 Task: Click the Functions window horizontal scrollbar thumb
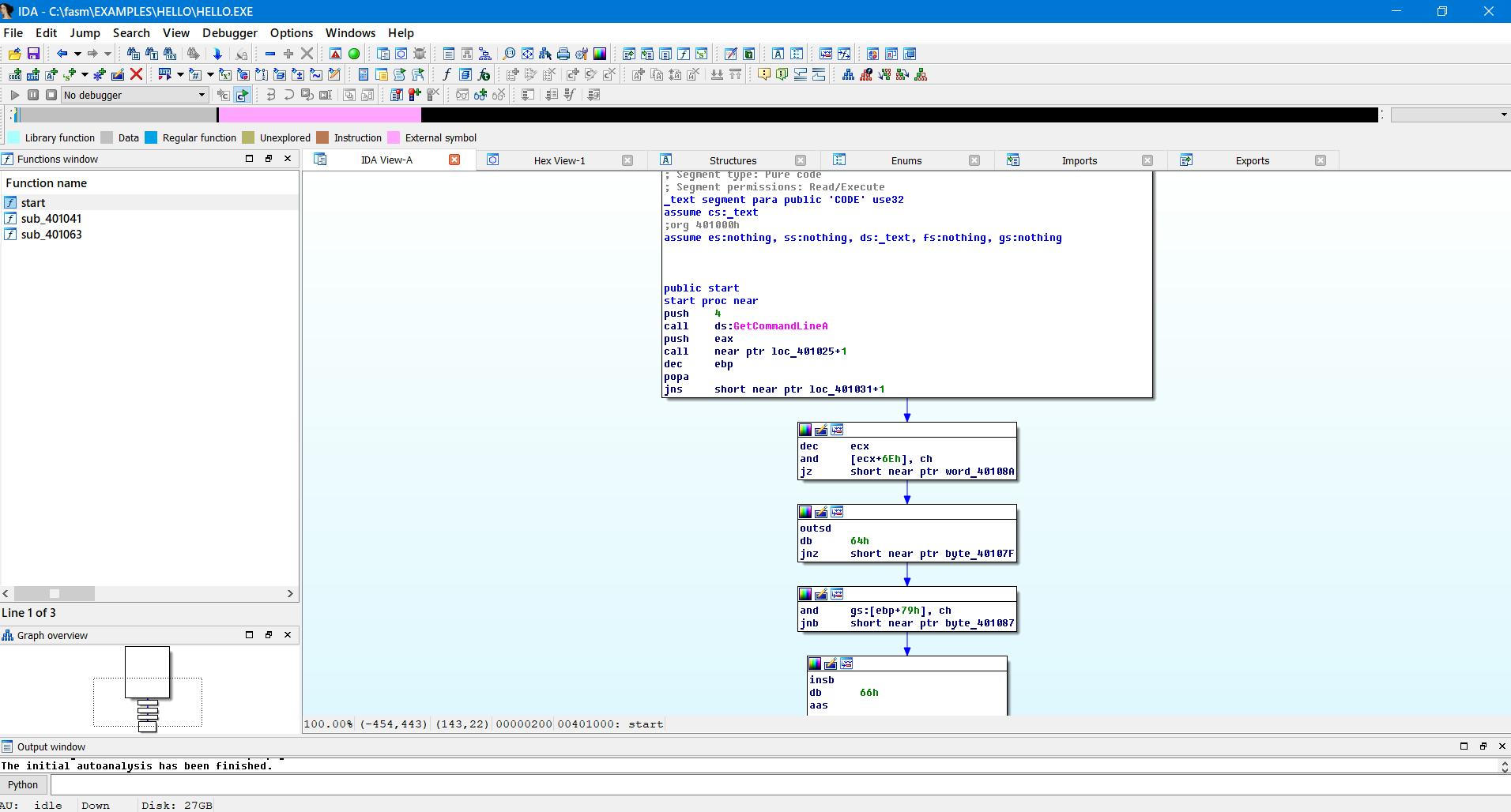[x=55, y=593]
